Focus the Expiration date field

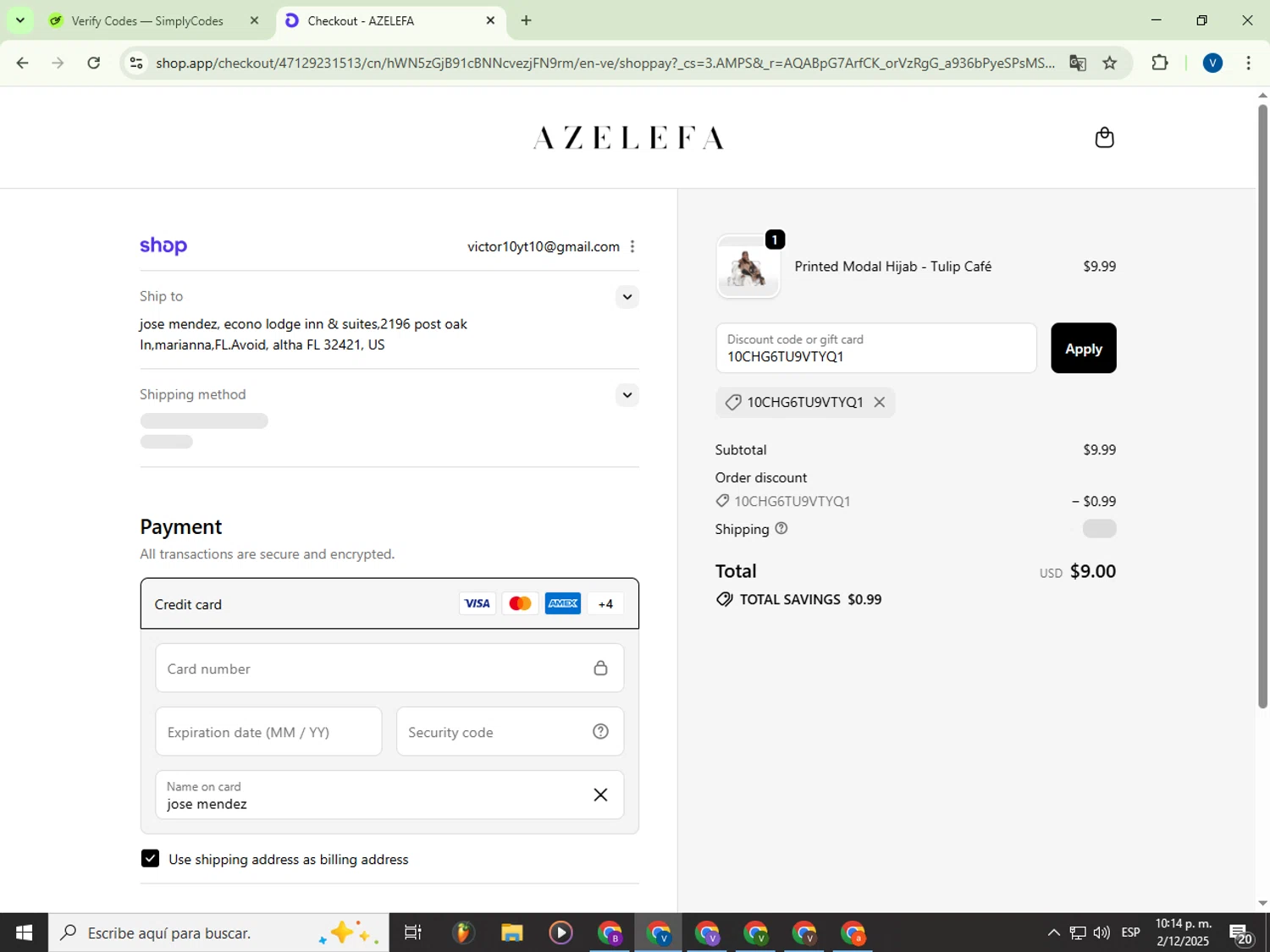[x=268, y=732]
